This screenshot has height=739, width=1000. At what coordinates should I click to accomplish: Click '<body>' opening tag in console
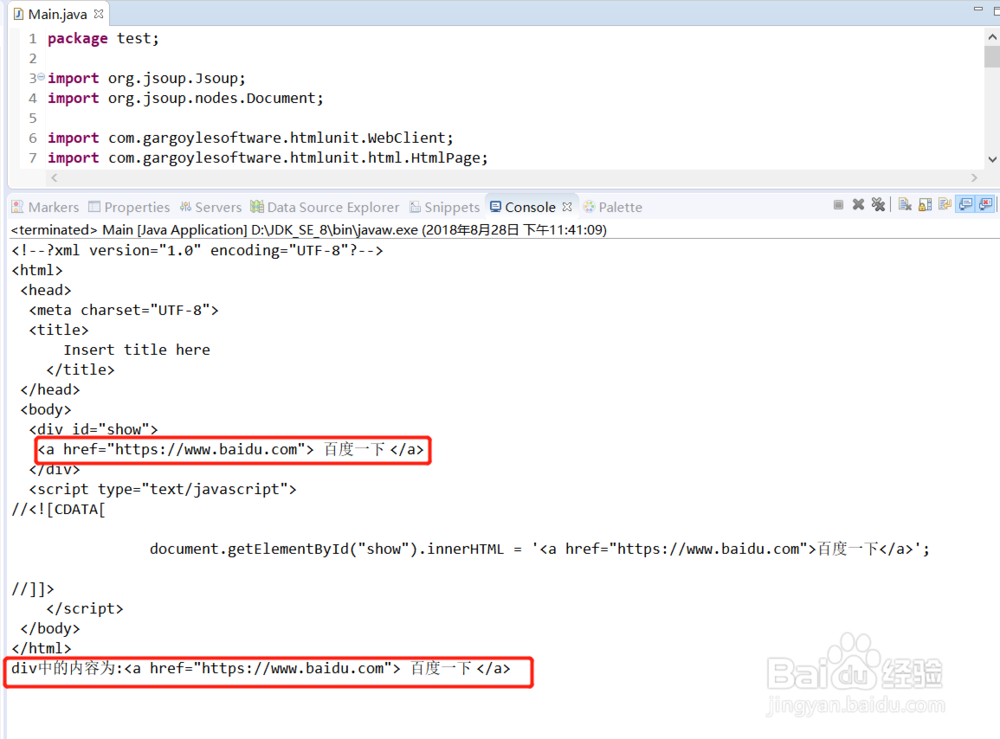pos(46,409)
